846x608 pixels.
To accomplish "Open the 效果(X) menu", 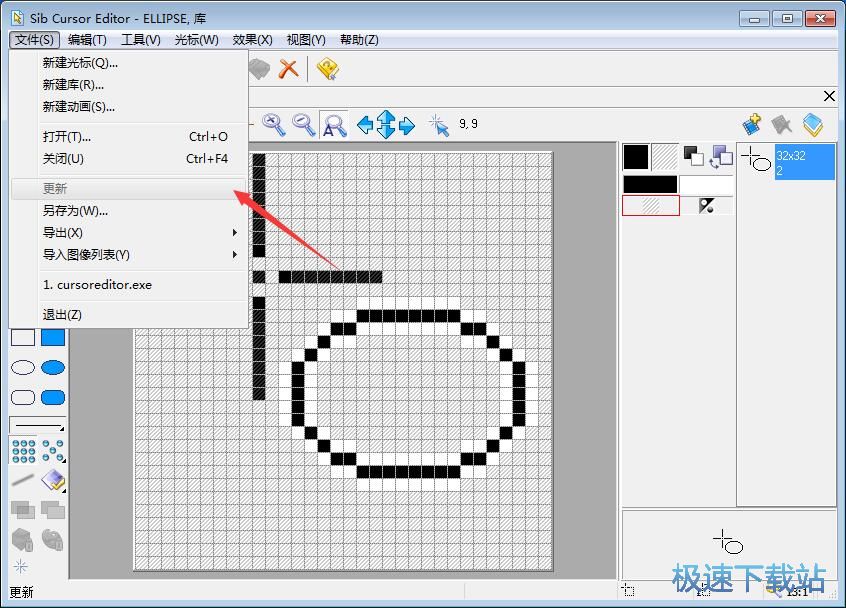I will [x=252, y=40].
